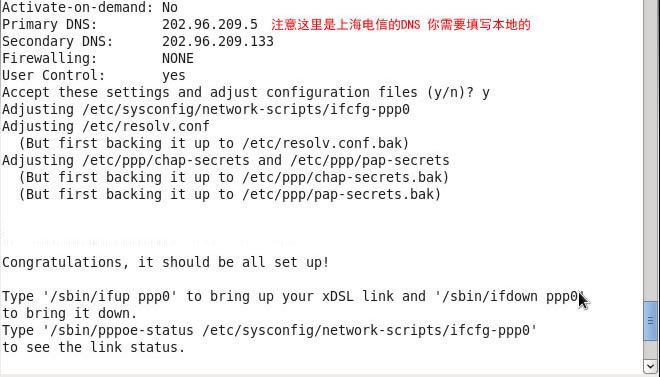Screen dimensions: 660x377
Task: Click the Firewalling value NONE
Action: pyautogui.click(x=178, y=58)
